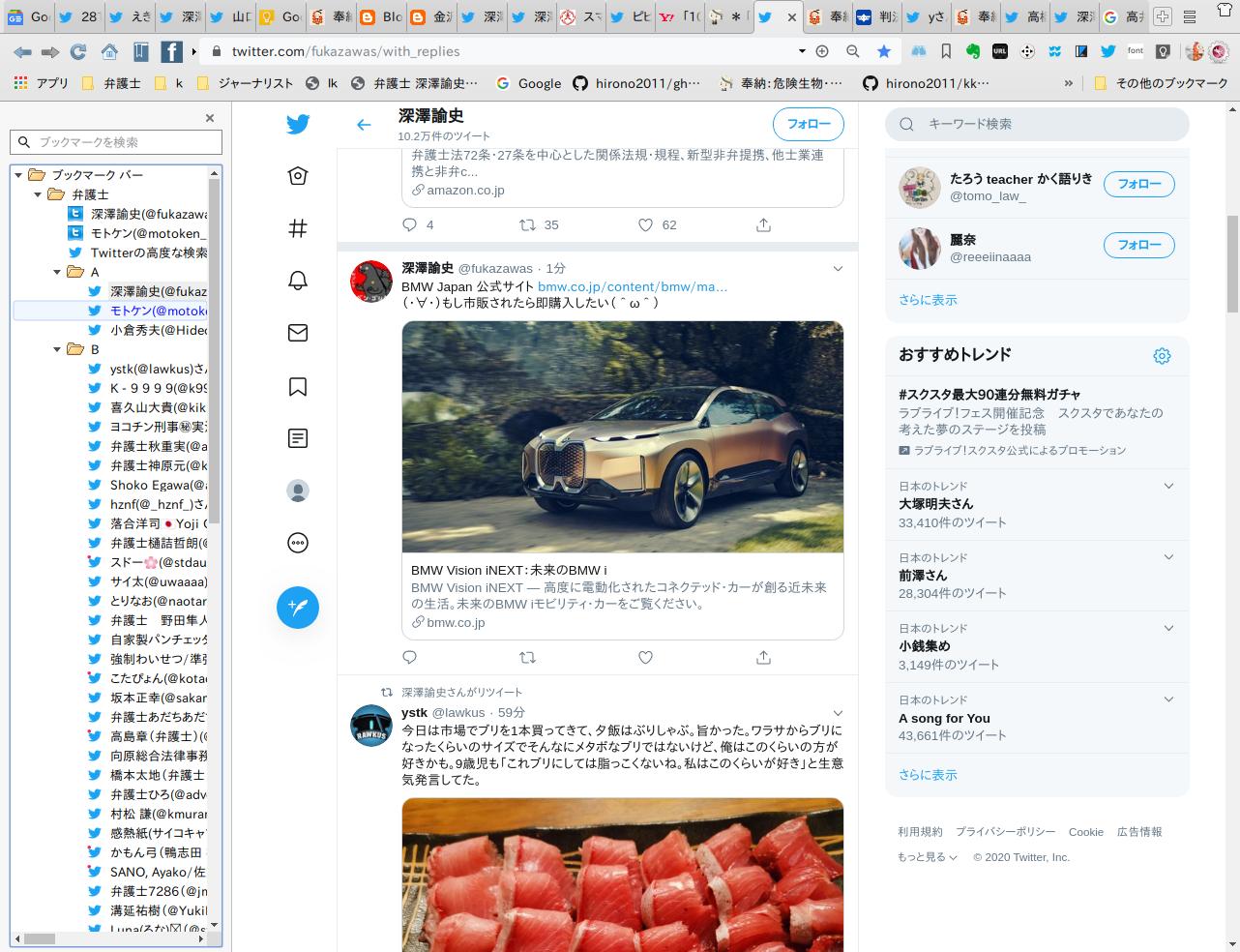Compose a new tweet with feather button
This screenshot has height=952, width=1240.
[x=298, y=607]
